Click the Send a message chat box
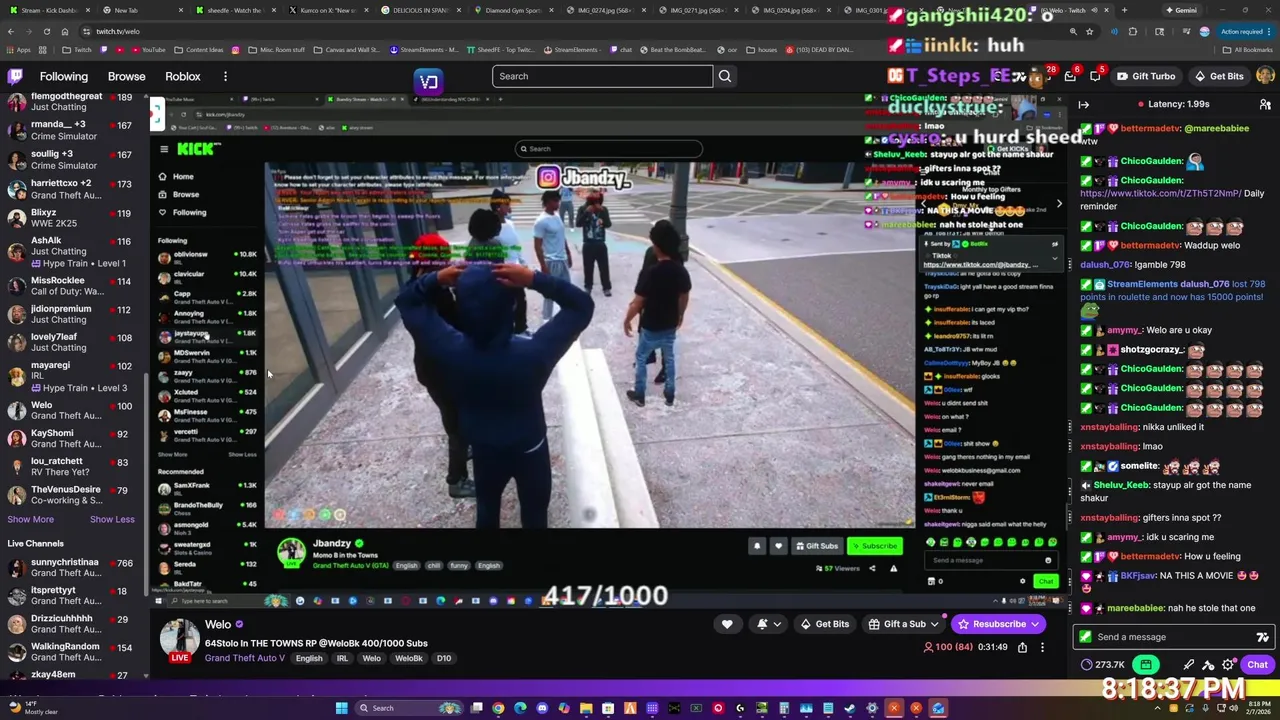The height and width of the screenshot is (720, 1280). coord(1174,637)
